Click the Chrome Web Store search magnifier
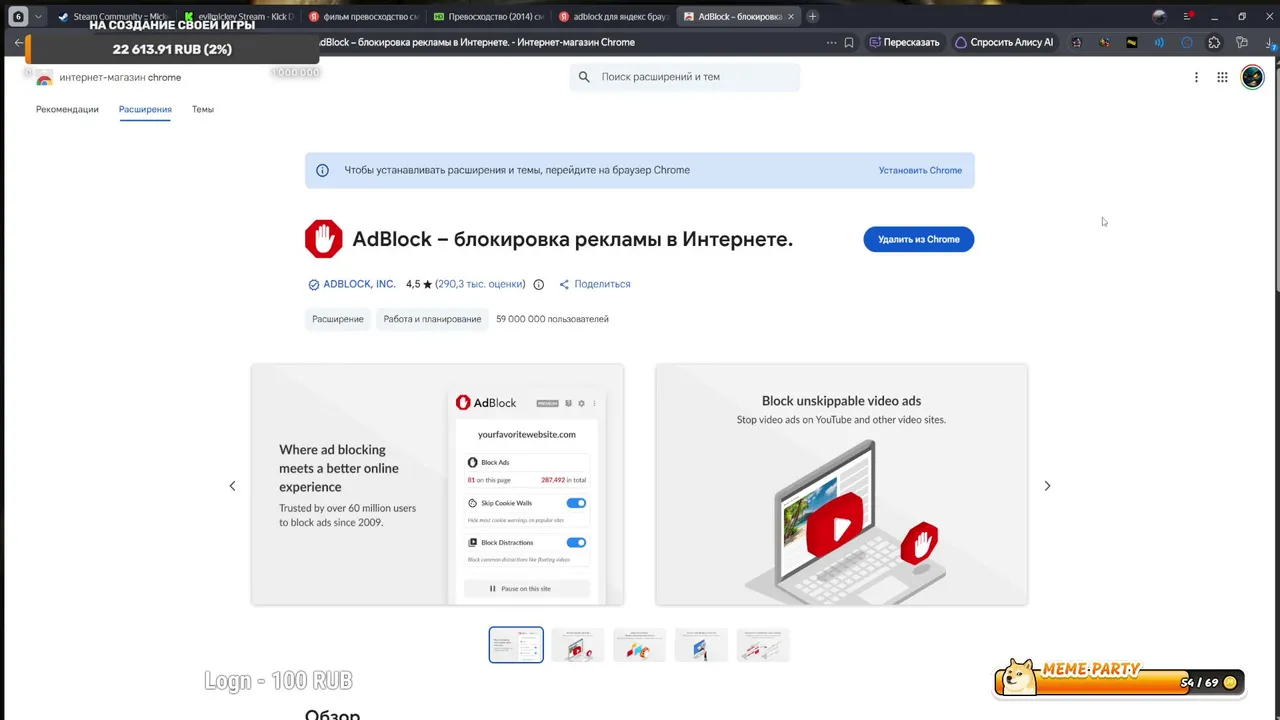This screenshot has height=720, width=1280. (584, 77)
